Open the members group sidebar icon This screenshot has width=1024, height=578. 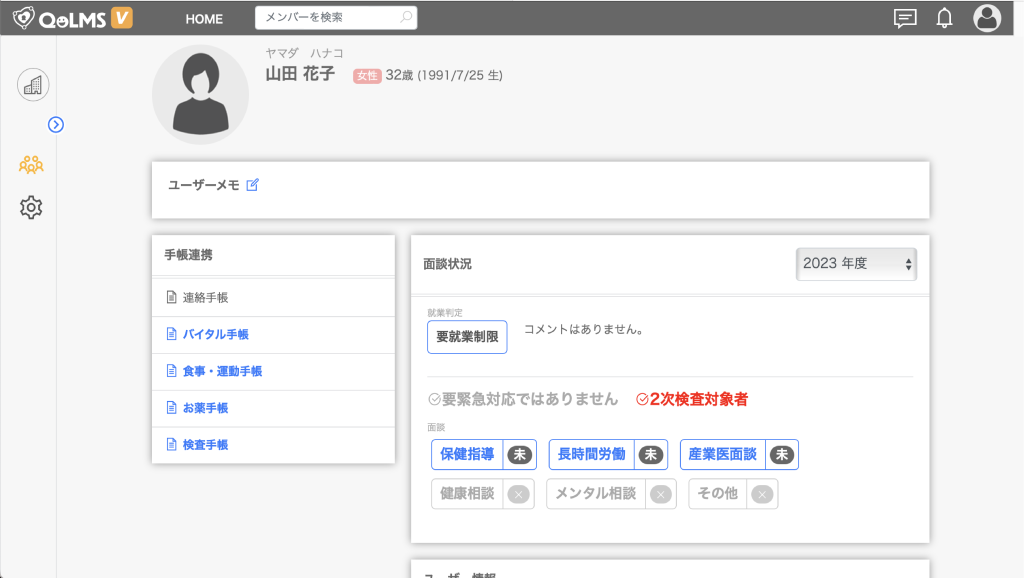[x=31, y=165]
